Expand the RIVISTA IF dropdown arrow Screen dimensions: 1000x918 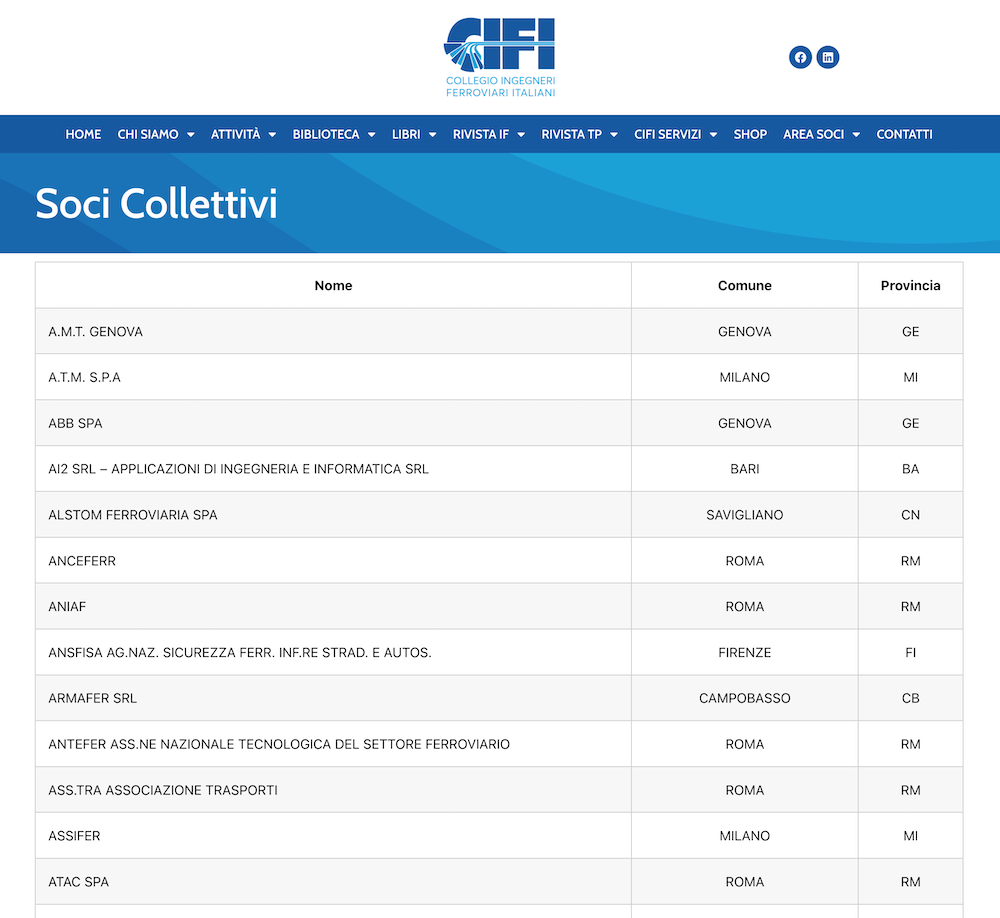coord(521,135)
